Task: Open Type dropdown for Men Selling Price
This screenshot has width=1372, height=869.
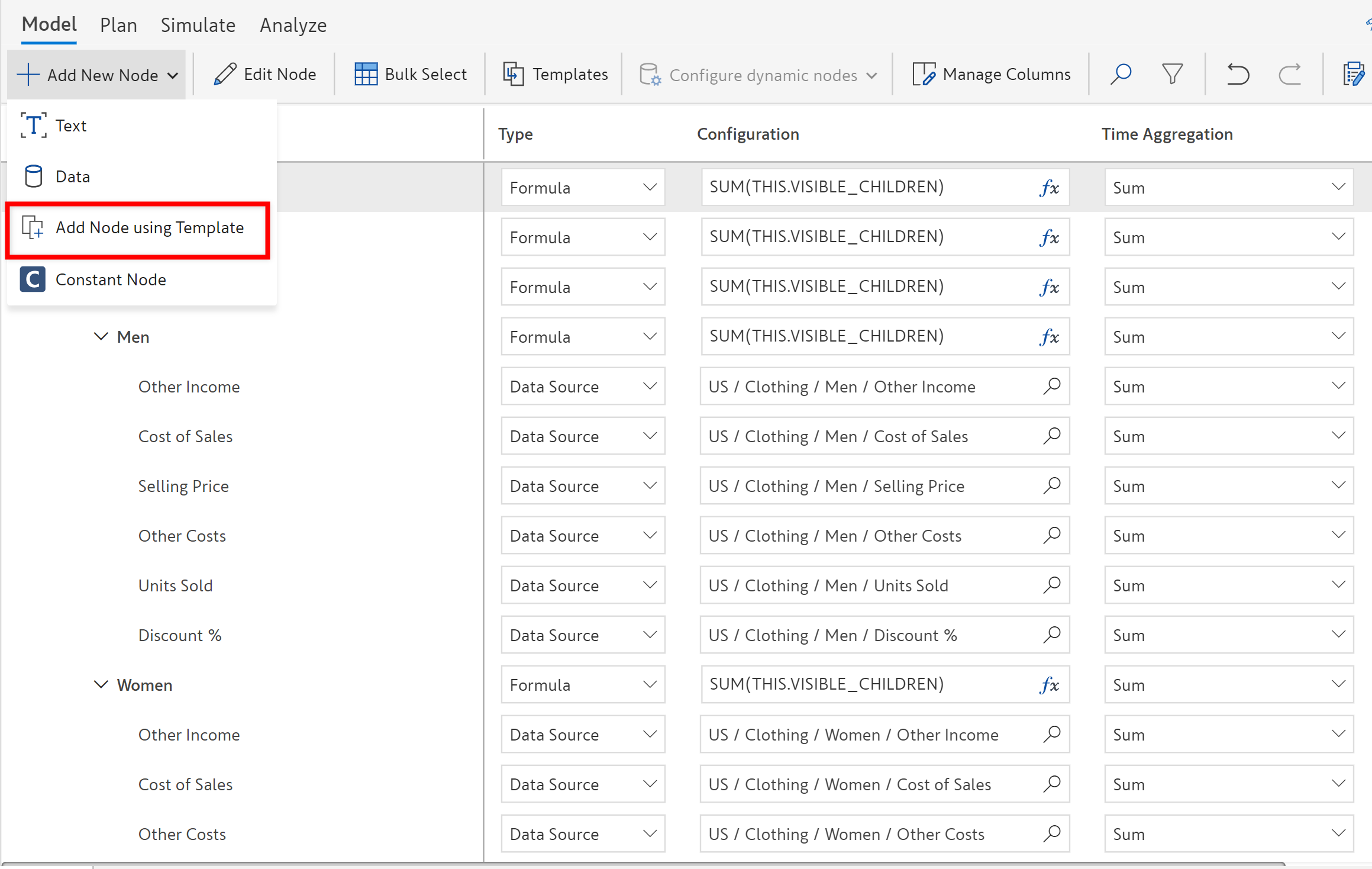Action: (583, 485)
